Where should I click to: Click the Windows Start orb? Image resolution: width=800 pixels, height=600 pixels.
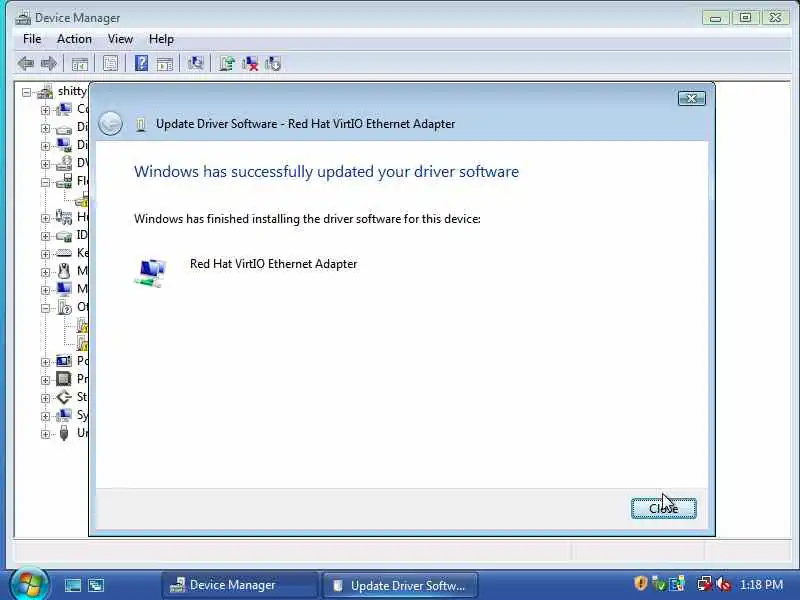click(x=30, y=583)
